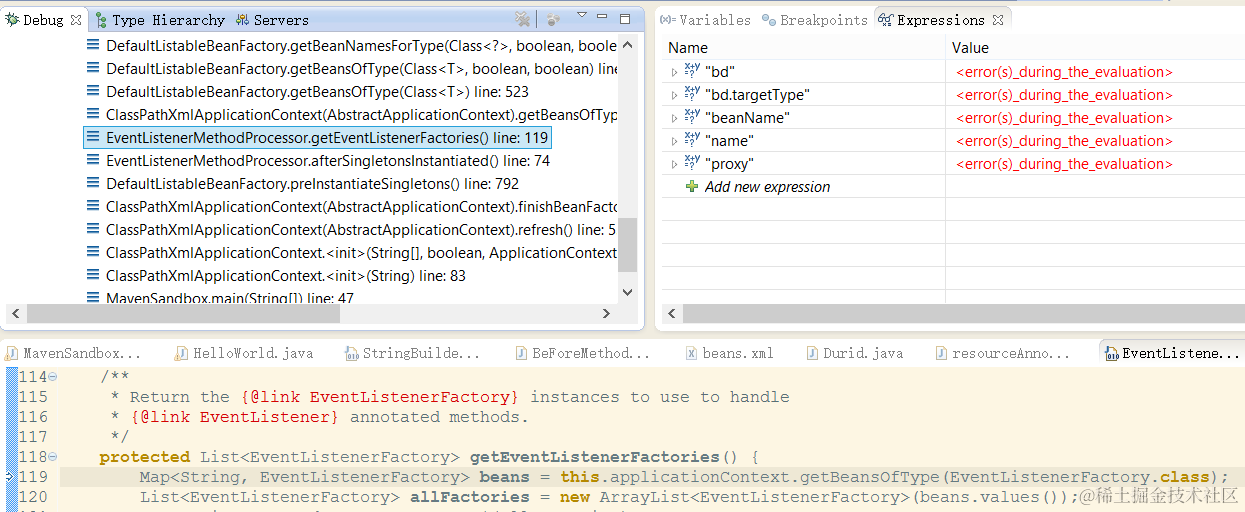Select error value of "proxy" expression

click(1064, 164)
